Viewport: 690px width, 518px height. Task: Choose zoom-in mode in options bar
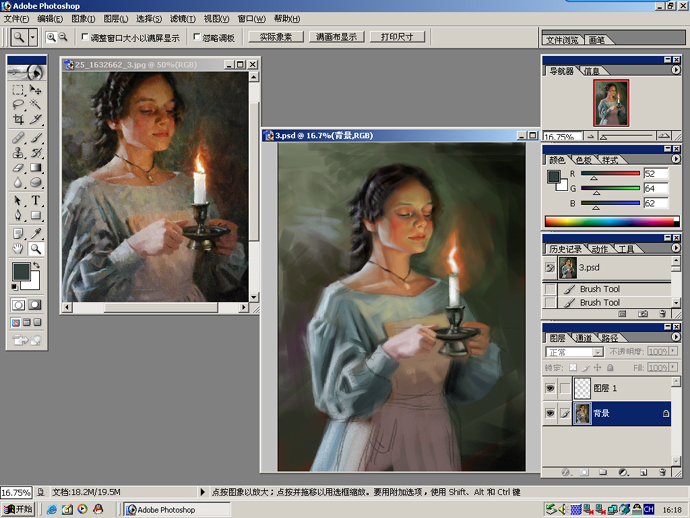(x=51, y=37)
